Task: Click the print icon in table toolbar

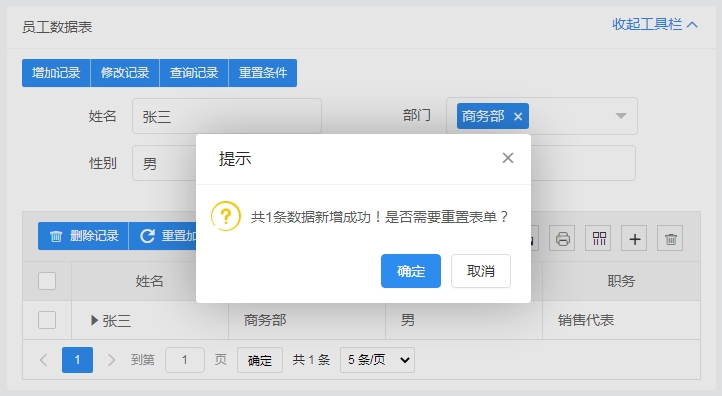Action: coord(562,239)
